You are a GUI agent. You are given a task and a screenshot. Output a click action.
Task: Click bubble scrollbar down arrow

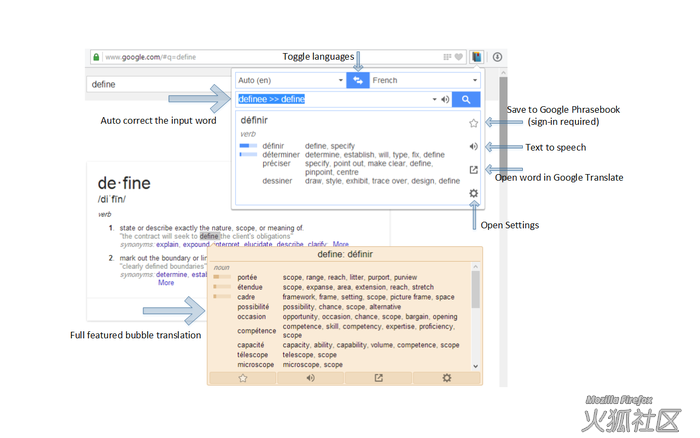(475, 366)
